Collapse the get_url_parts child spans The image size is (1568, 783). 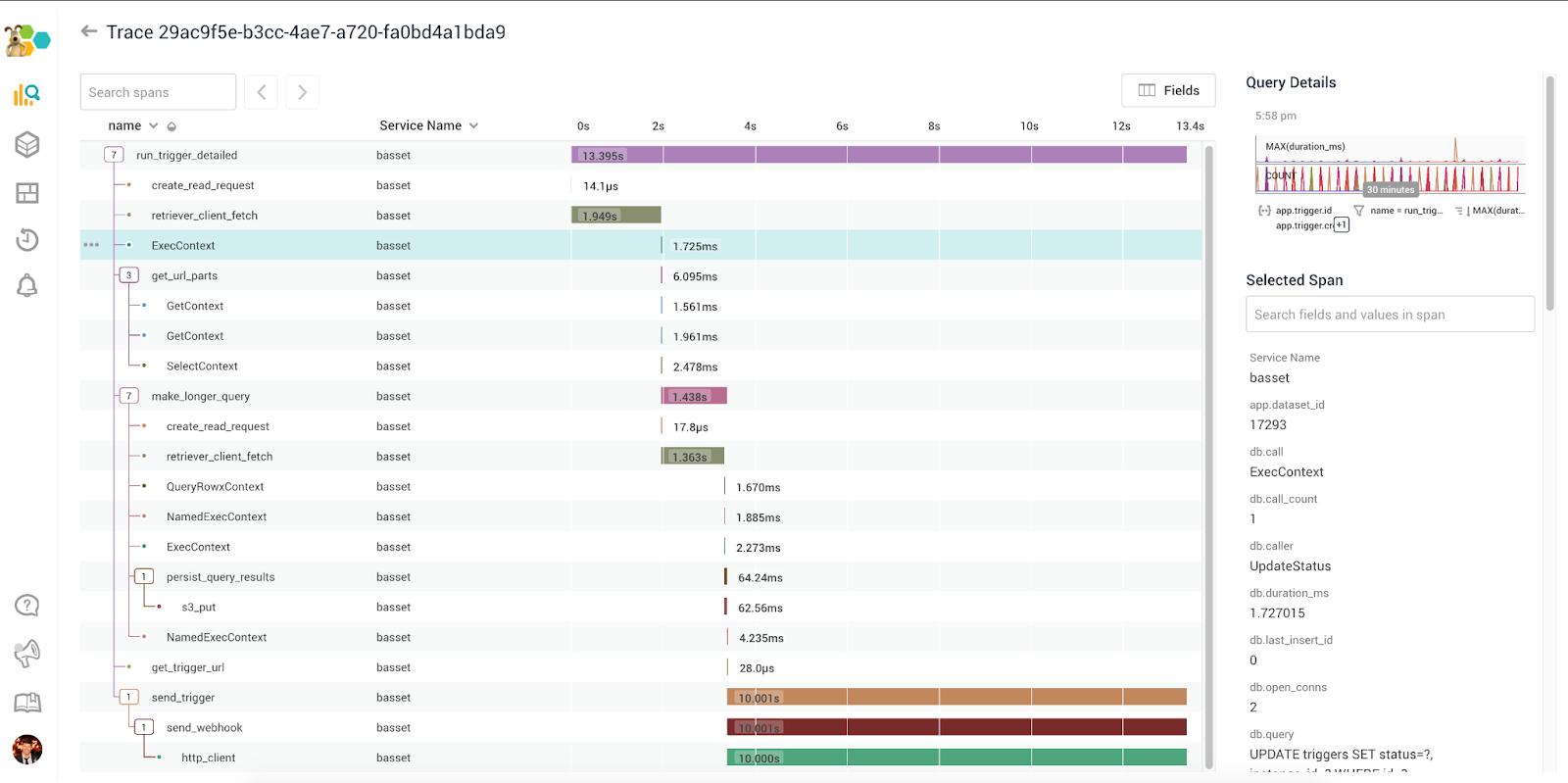pyautogui.click(x=128, y=275)
